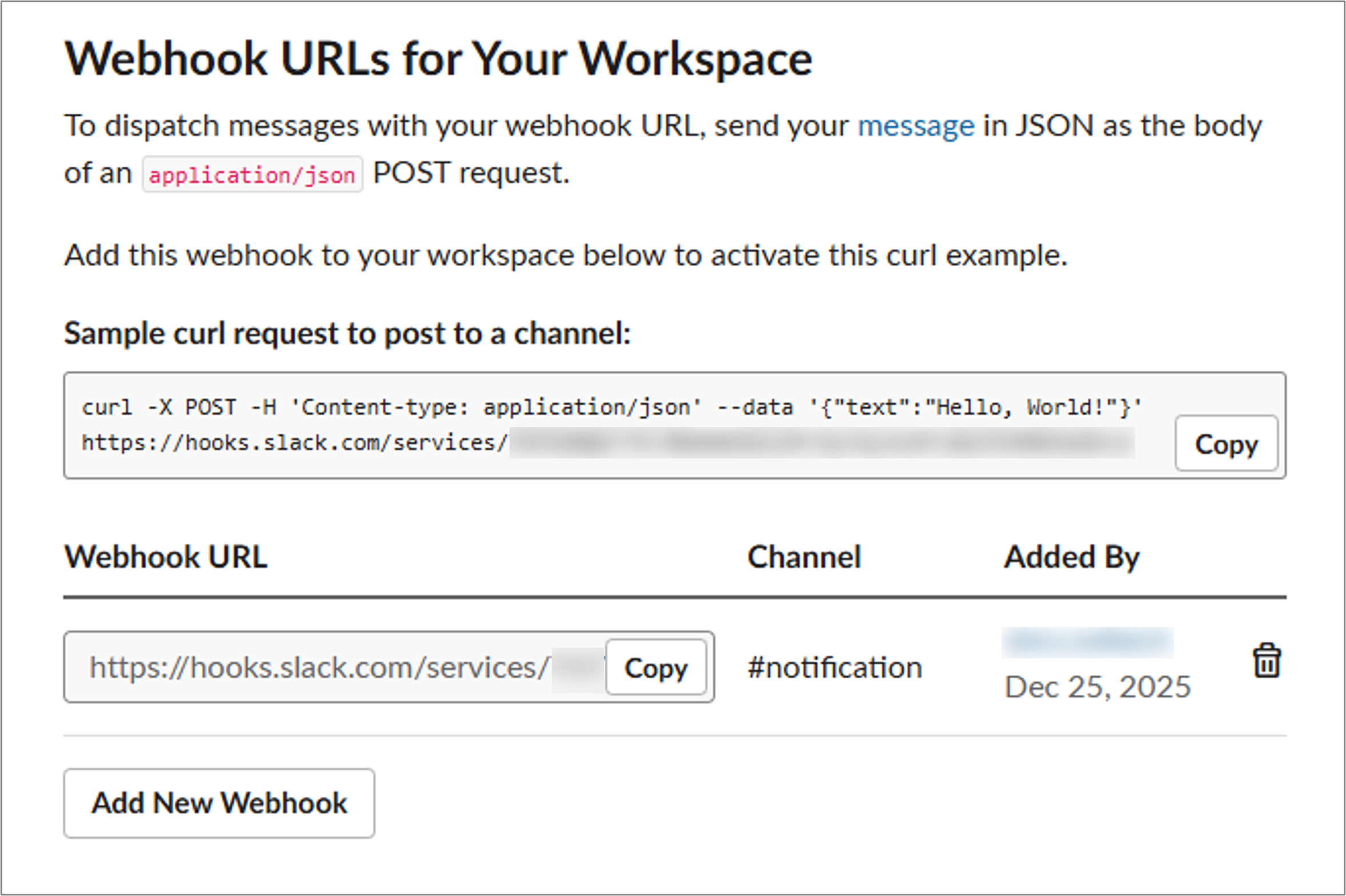This screenshot has width=1346, height=896.
Task: Open the blue 'message' link
Action: point(916,126)
